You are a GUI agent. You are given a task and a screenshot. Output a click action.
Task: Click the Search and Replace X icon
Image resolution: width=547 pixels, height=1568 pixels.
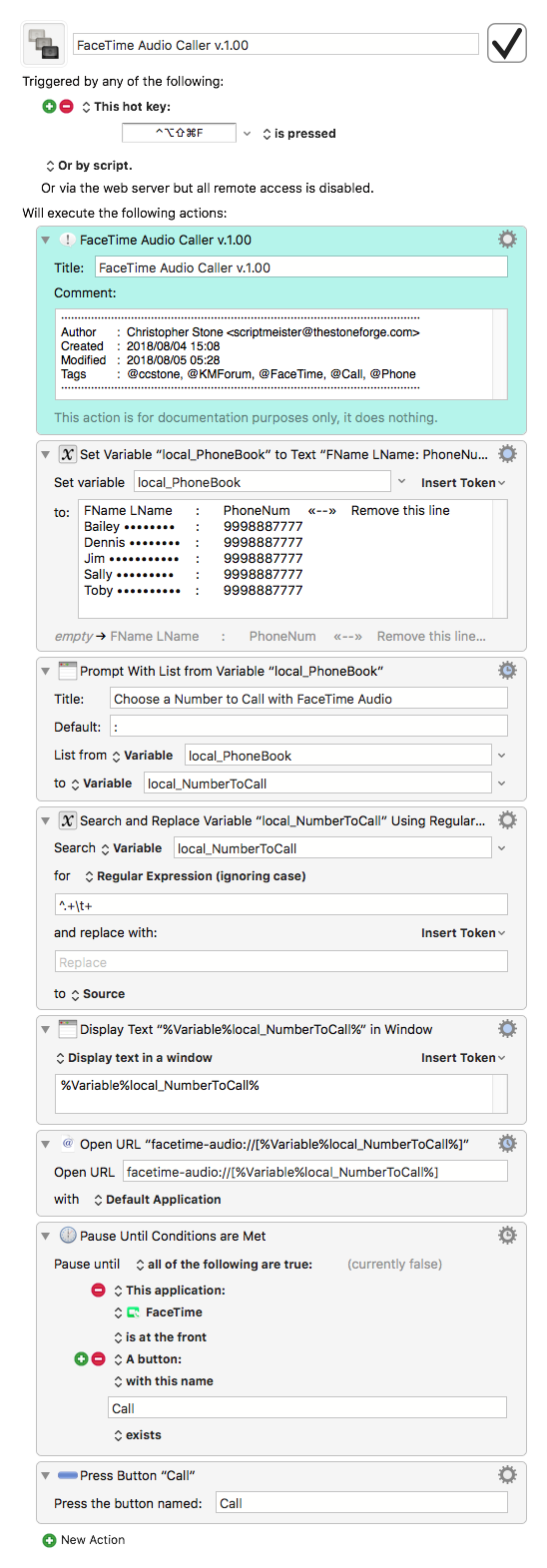(67, 820)
